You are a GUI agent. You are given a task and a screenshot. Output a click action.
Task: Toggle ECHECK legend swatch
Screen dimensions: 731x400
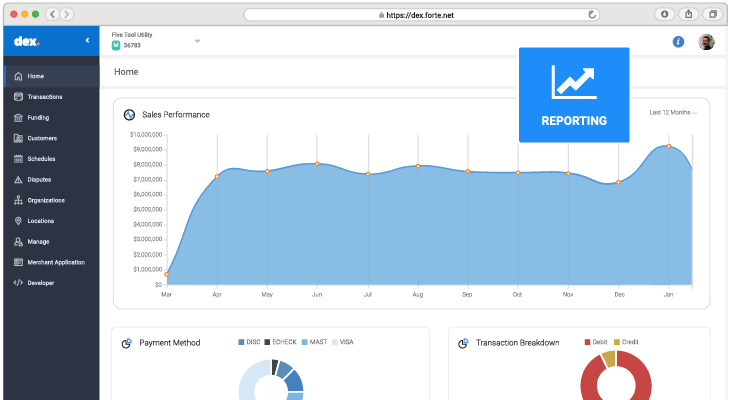click(267, 342)
